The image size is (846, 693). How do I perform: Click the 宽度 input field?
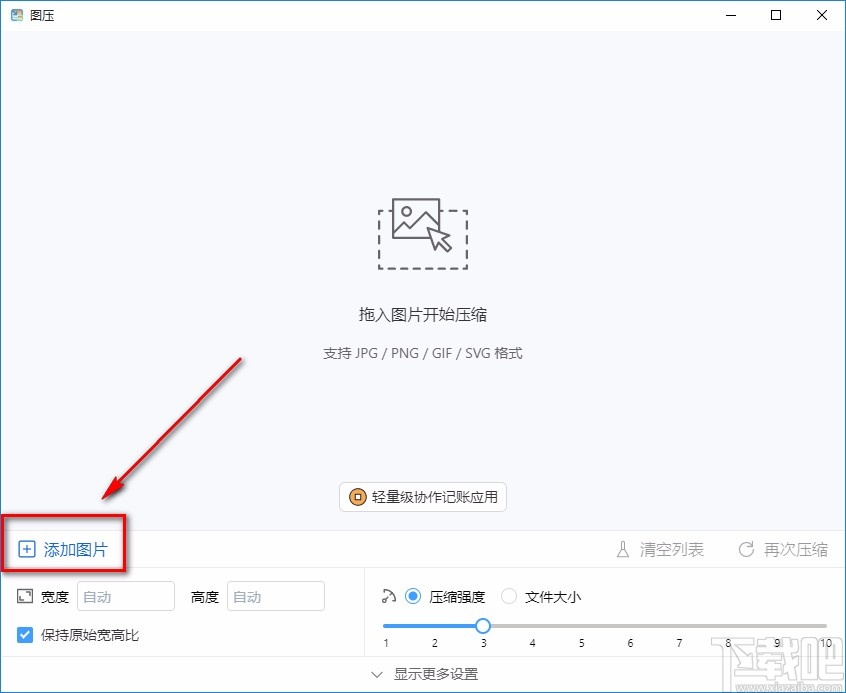(125, 596)
